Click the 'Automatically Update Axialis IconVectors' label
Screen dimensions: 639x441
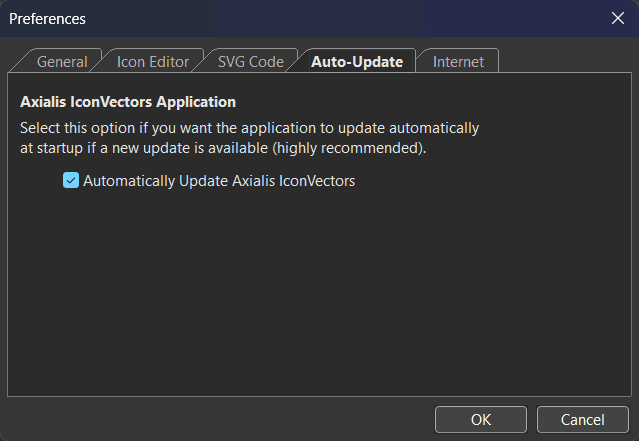[219, 181]
